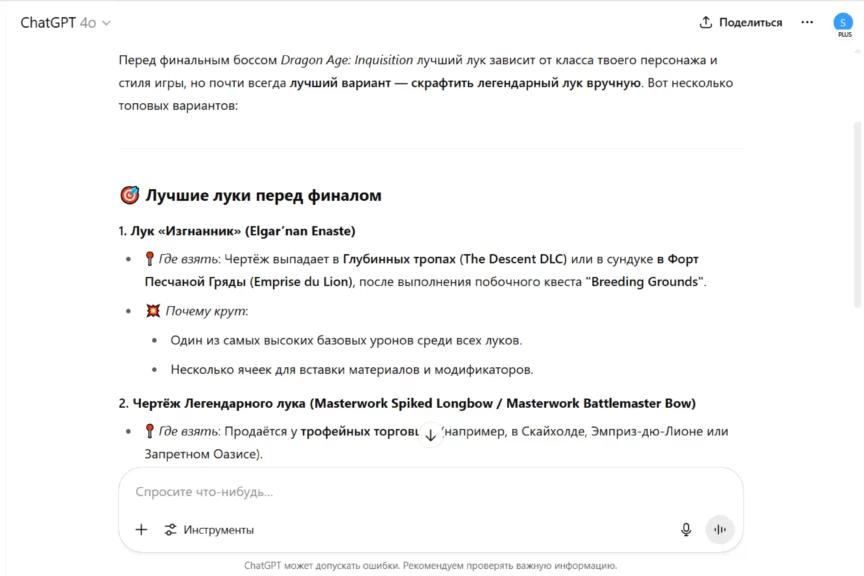Launch voice mode with the waveform icon
The width and height of the screenshot is (864, 576).
click(x=720, y=530)
